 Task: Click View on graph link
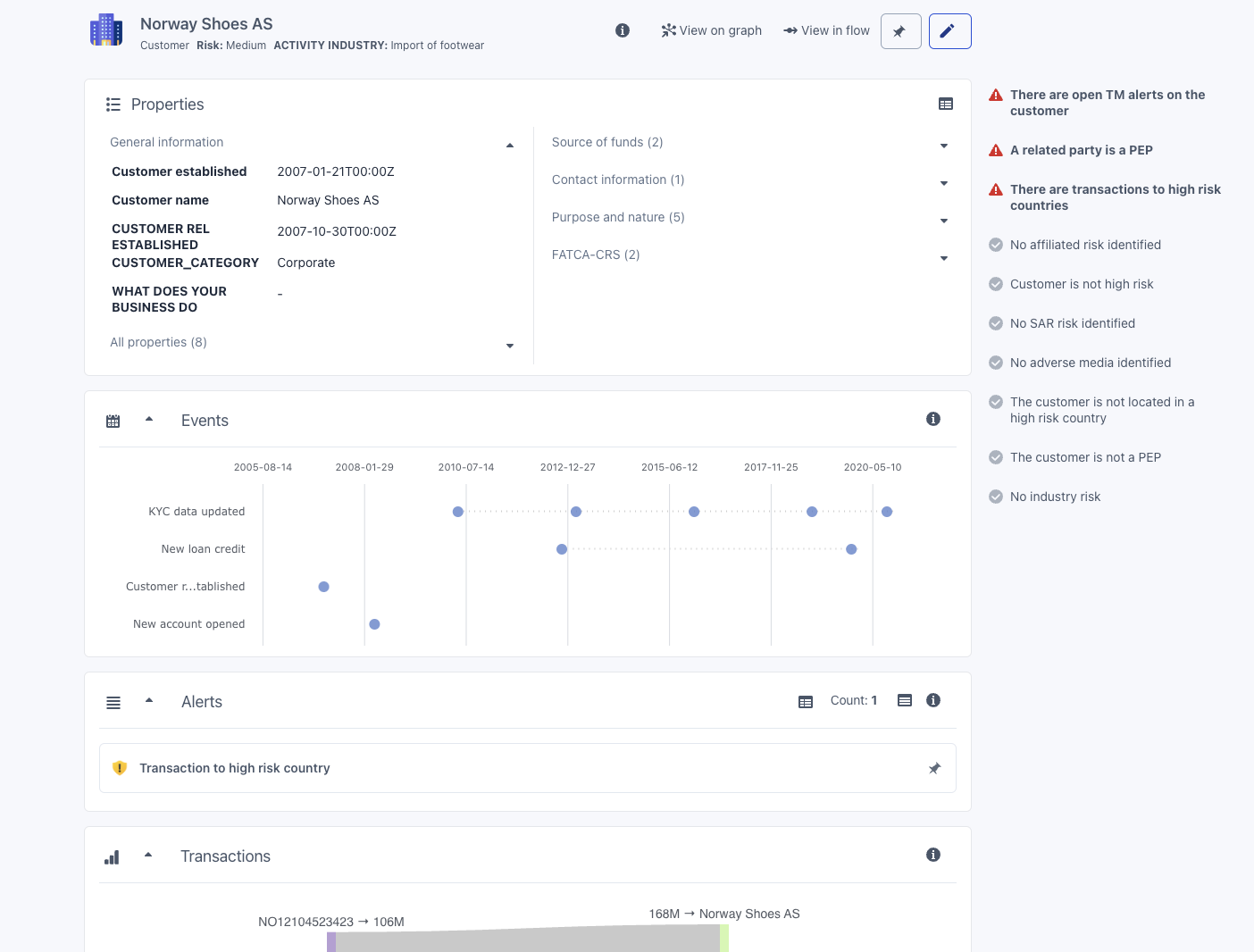(x=712, y=30)
